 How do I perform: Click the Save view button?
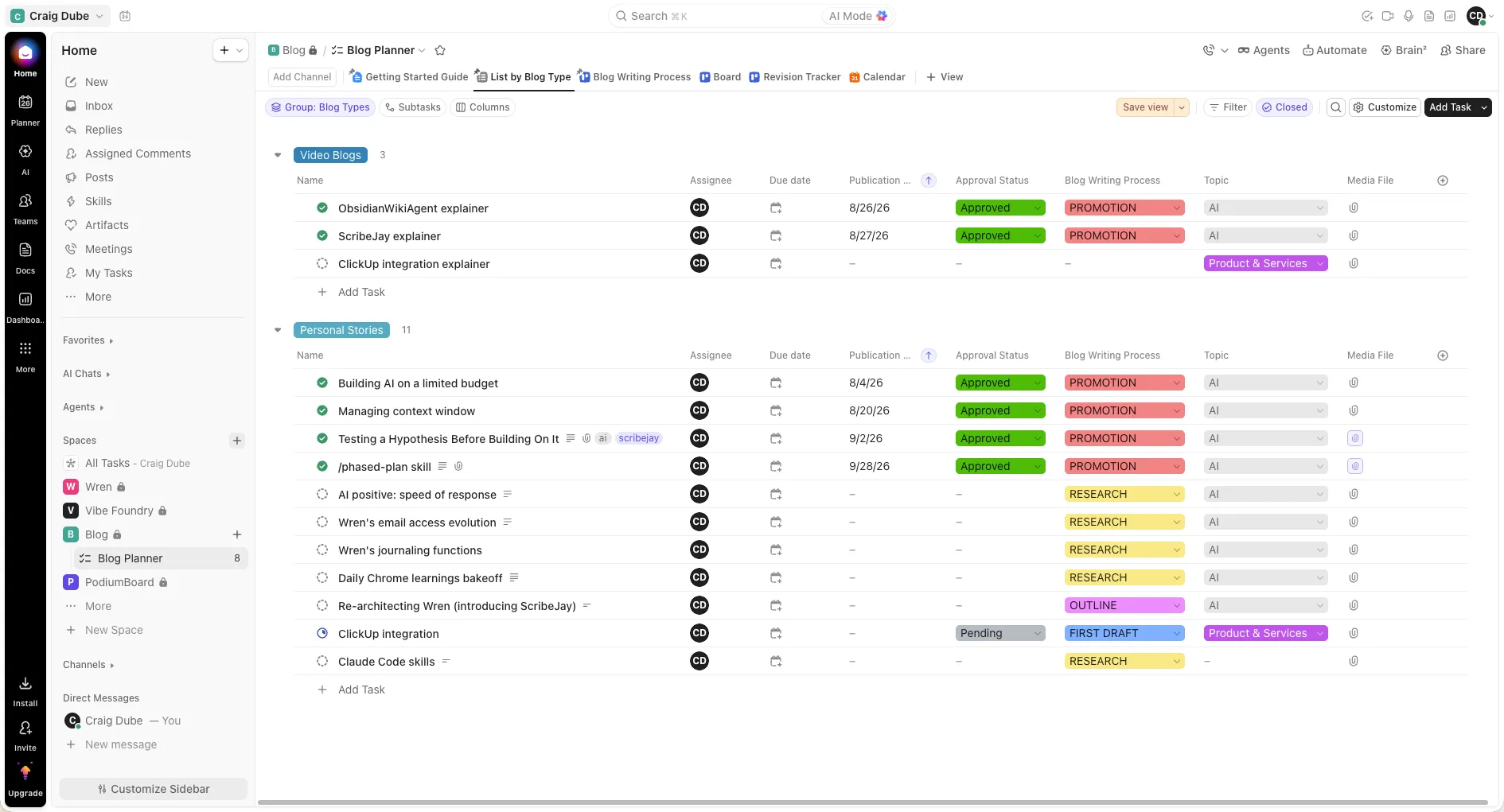pyautogui.click(x=1145, y=107)
